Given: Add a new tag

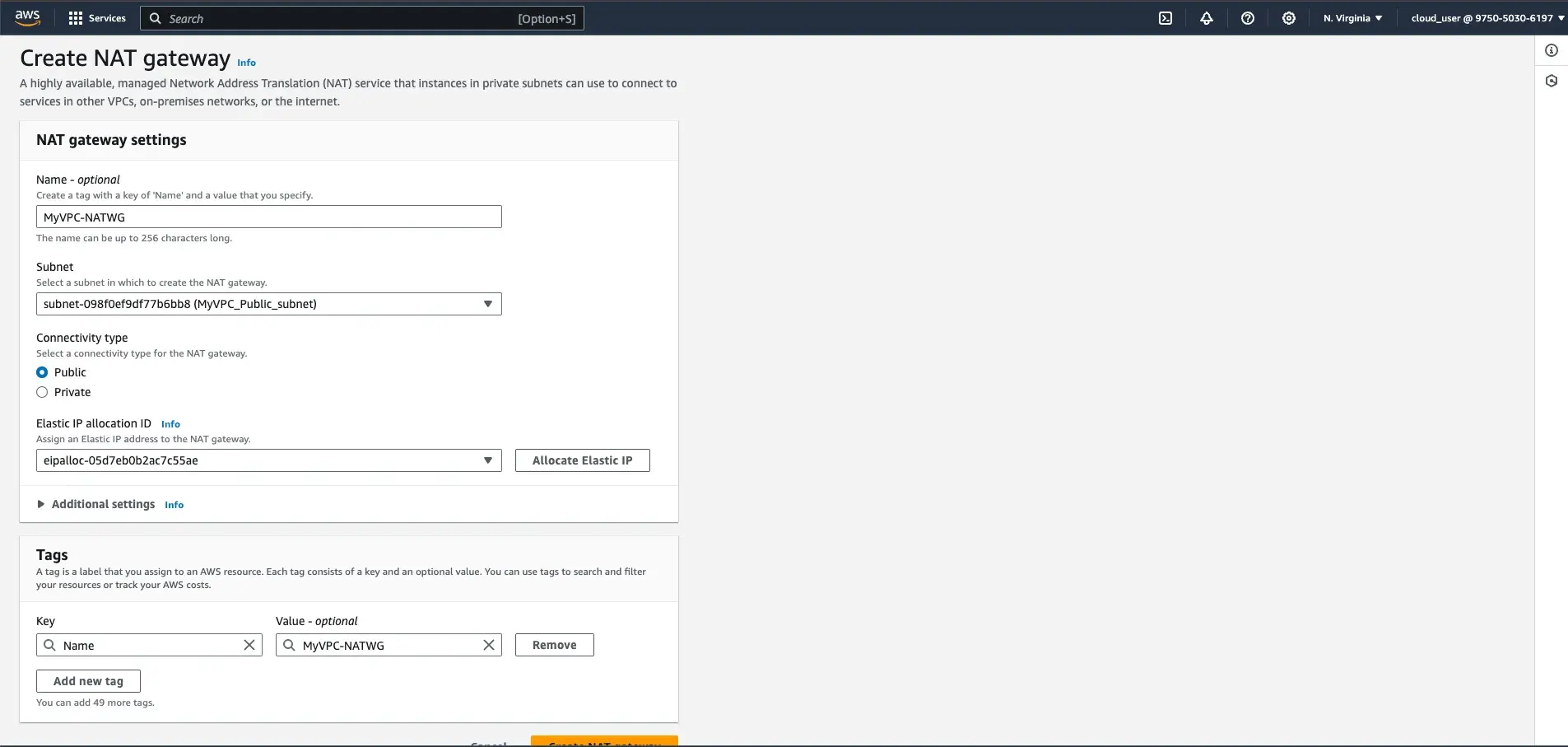Looking at the screenshot, I should click(88, 680).
